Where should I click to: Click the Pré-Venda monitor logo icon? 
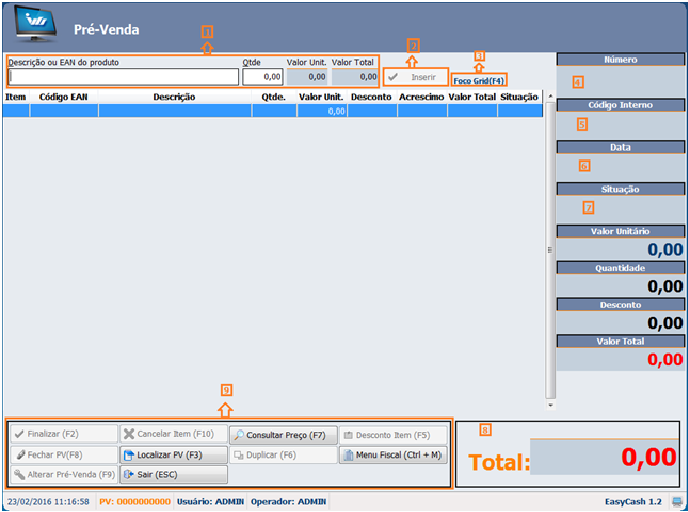point(35,25)
